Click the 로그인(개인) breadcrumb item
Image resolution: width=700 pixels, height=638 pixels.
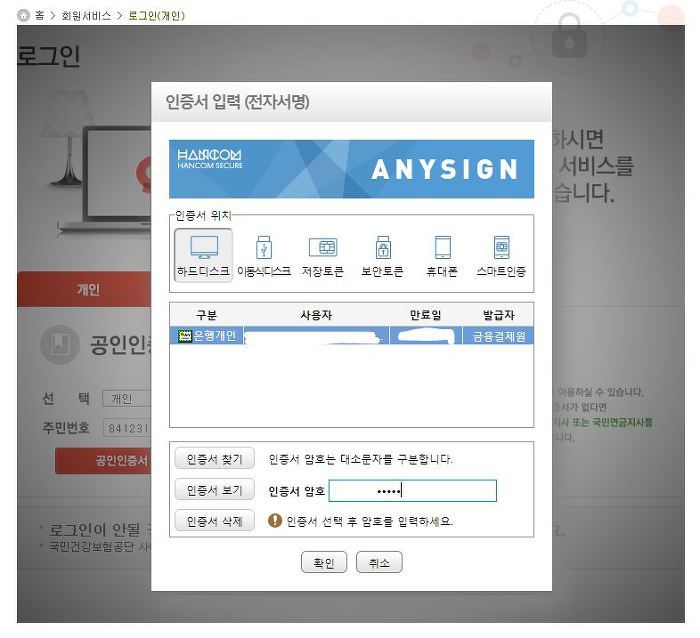point(156,16)
